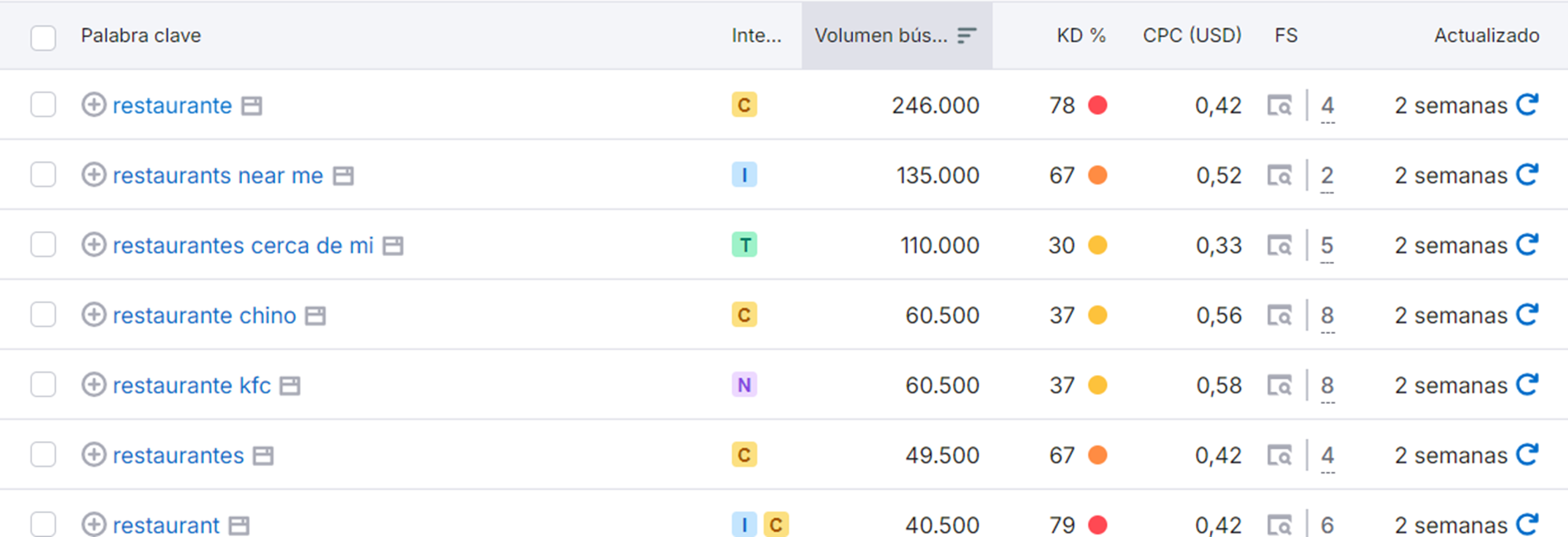1568x537 pixels.
Task: Click the KD % column header
Action: point(1081,36)
